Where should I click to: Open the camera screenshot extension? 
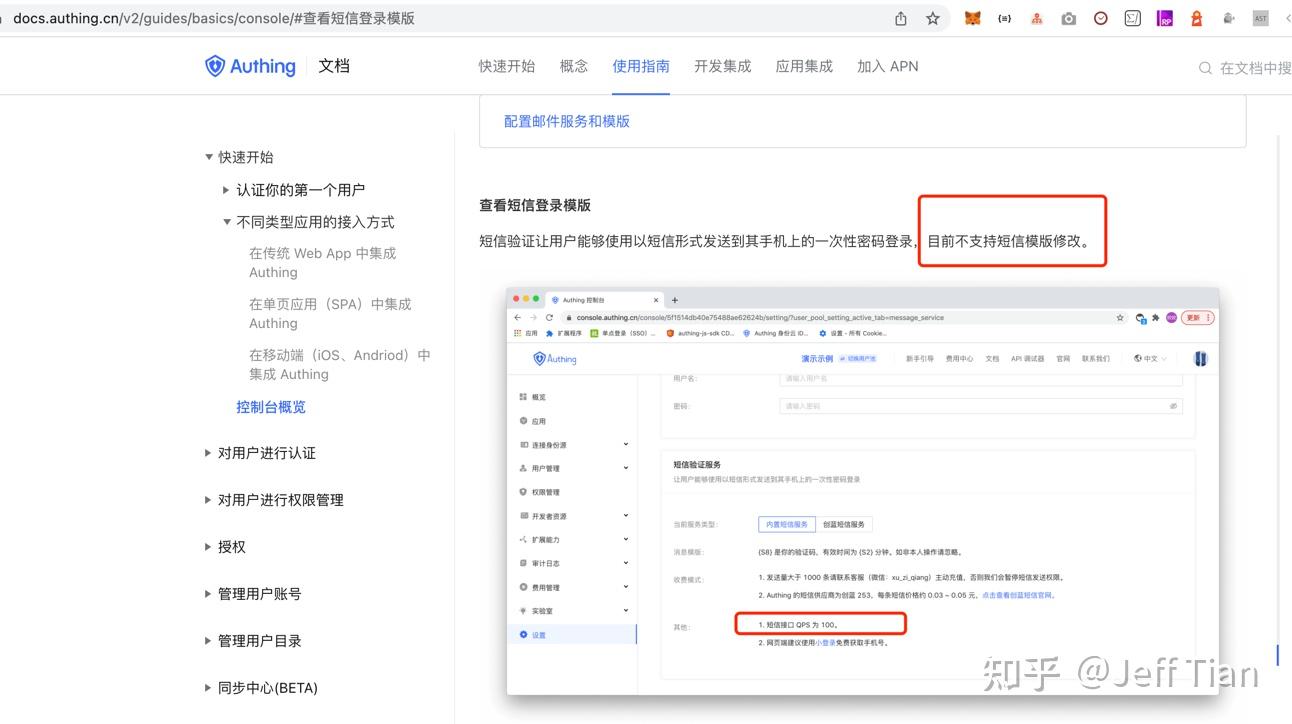pos(1069,18)
